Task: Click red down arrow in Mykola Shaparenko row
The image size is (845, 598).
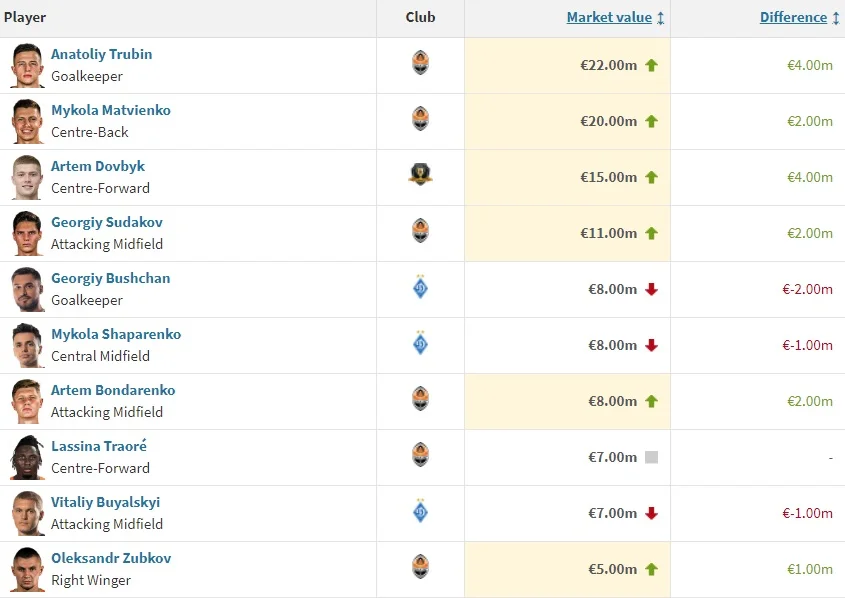Action: [652, 345]
